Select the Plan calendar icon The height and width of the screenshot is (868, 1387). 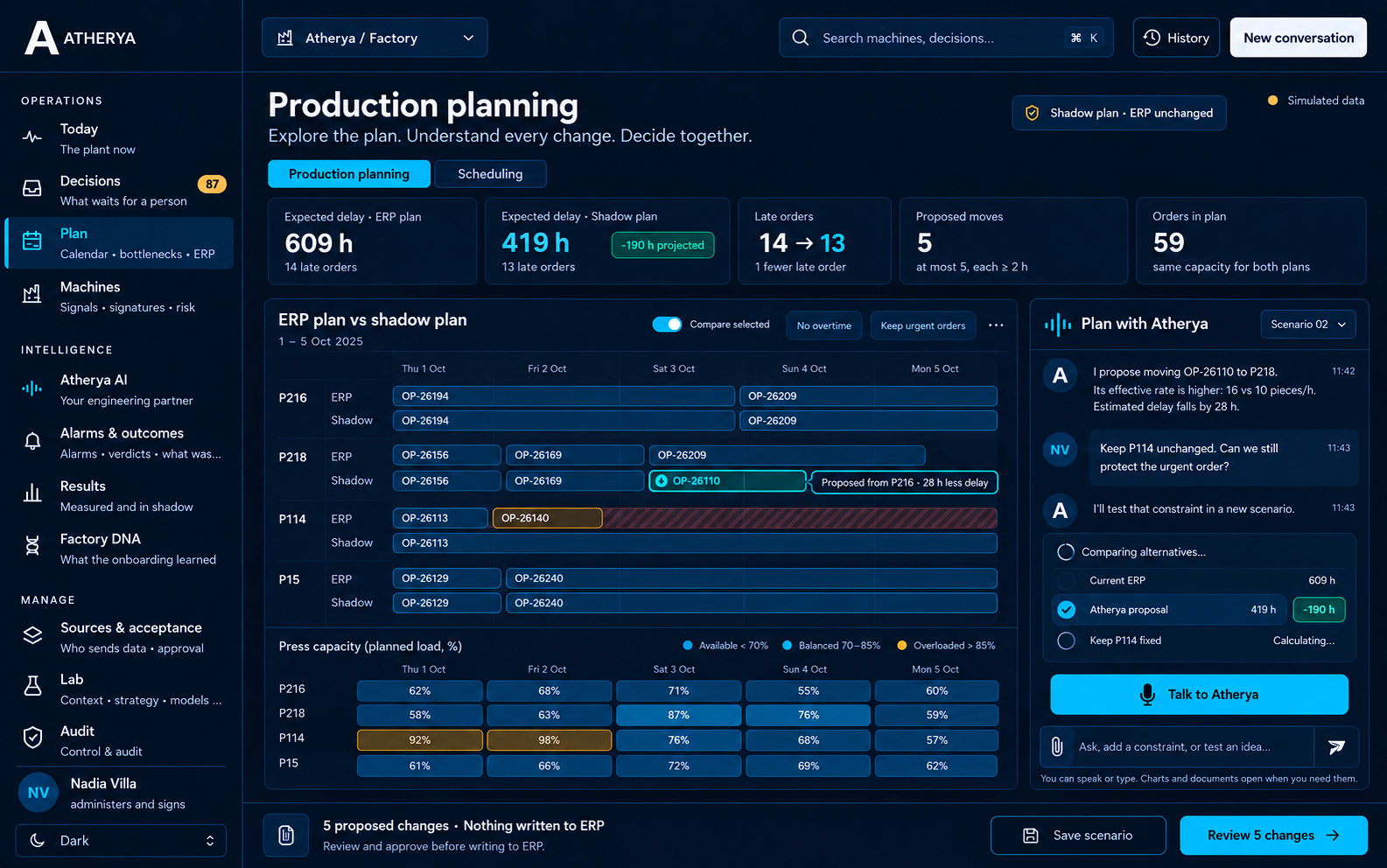[32, 241]
